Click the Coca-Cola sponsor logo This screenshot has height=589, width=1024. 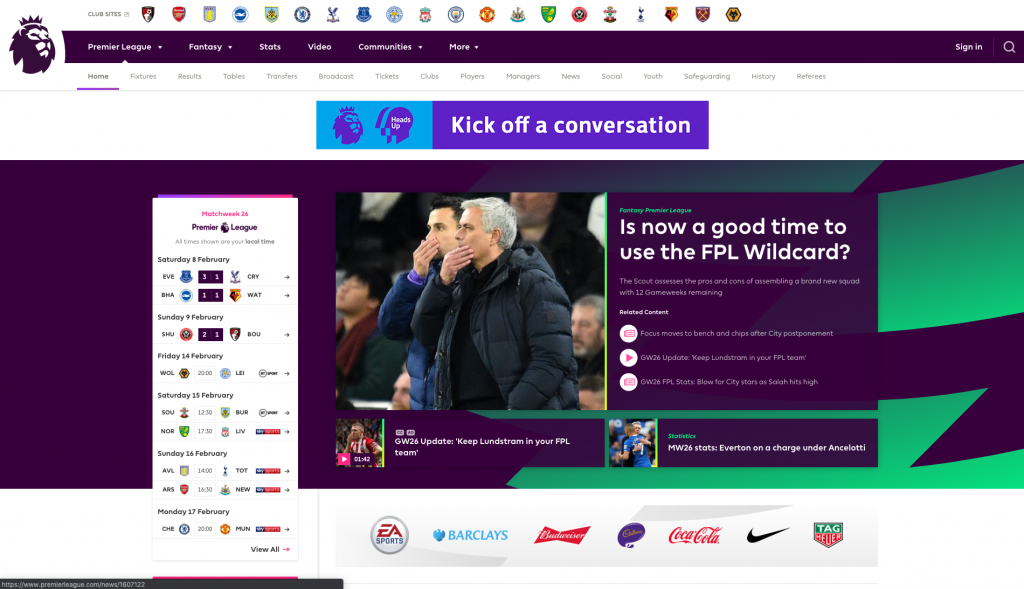tap(694, 535)
